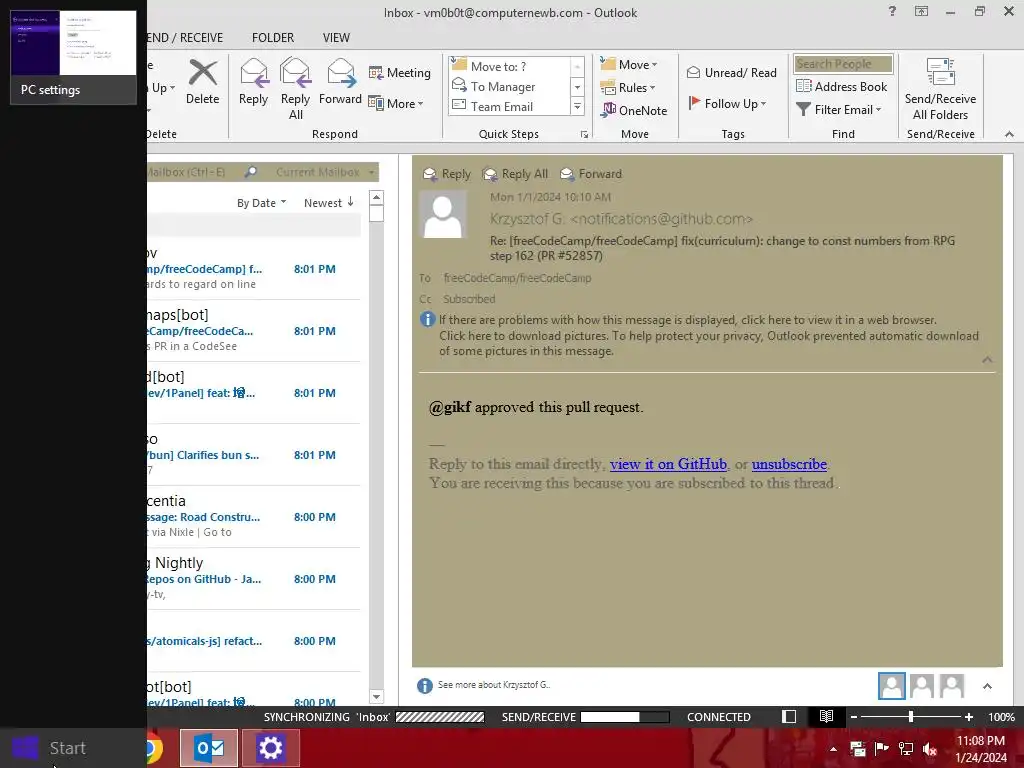This screenshot has height=768, width=1024.
Task: Click the zoom in plus button
Action: click(968, 717)
